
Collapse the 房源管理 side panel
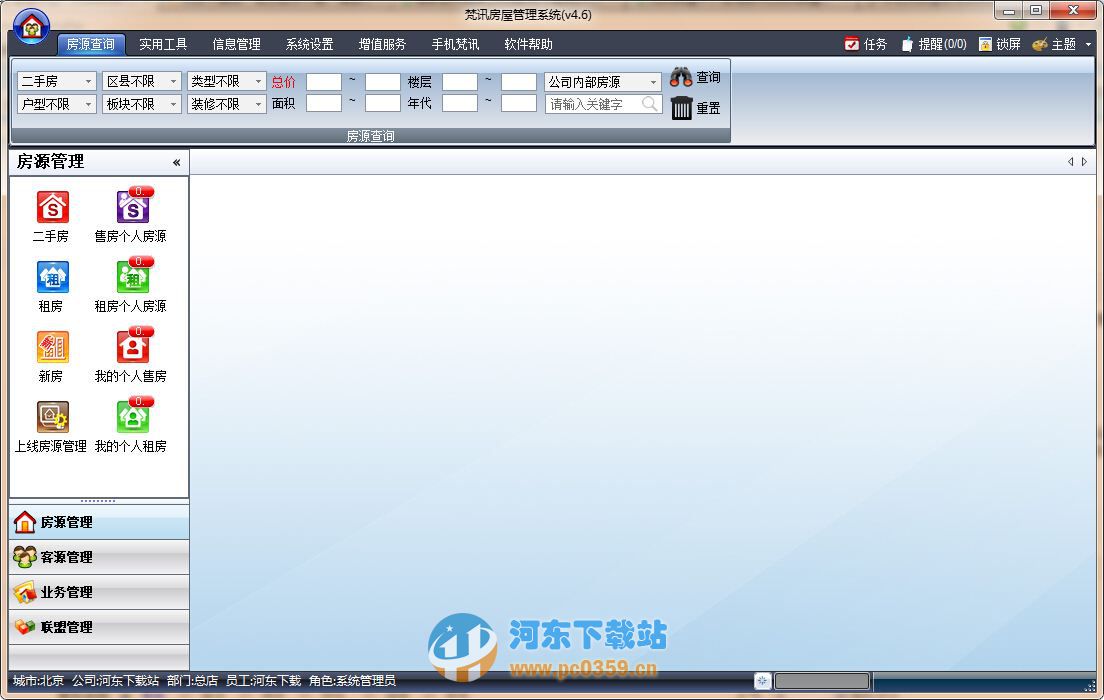coord(177,163)
